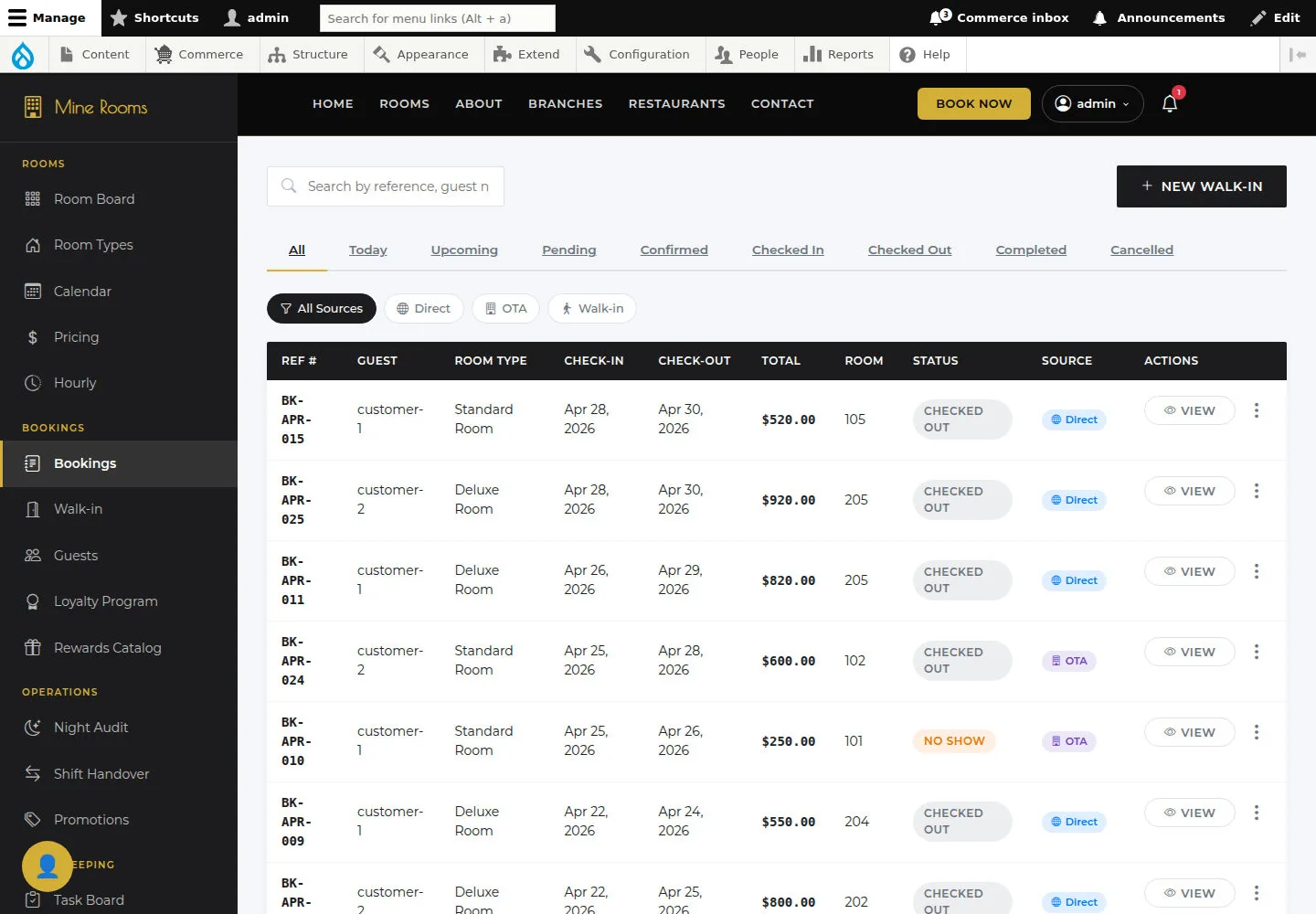Open actions menu for BK-APR-024
This screenshot has width=1316, height=914.
pos(1257,653)
